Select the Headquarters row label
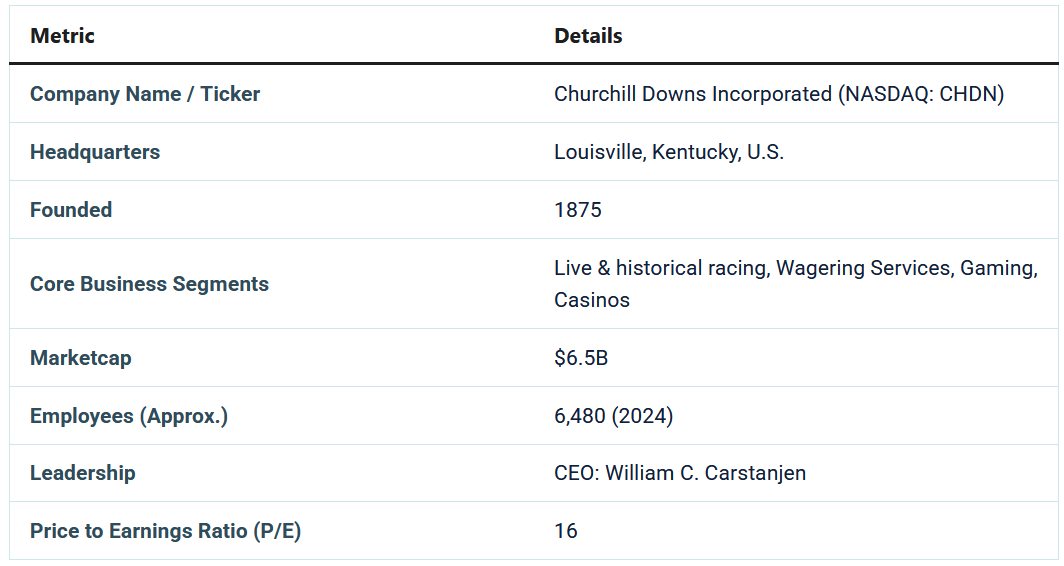 [x=95, y=152]
